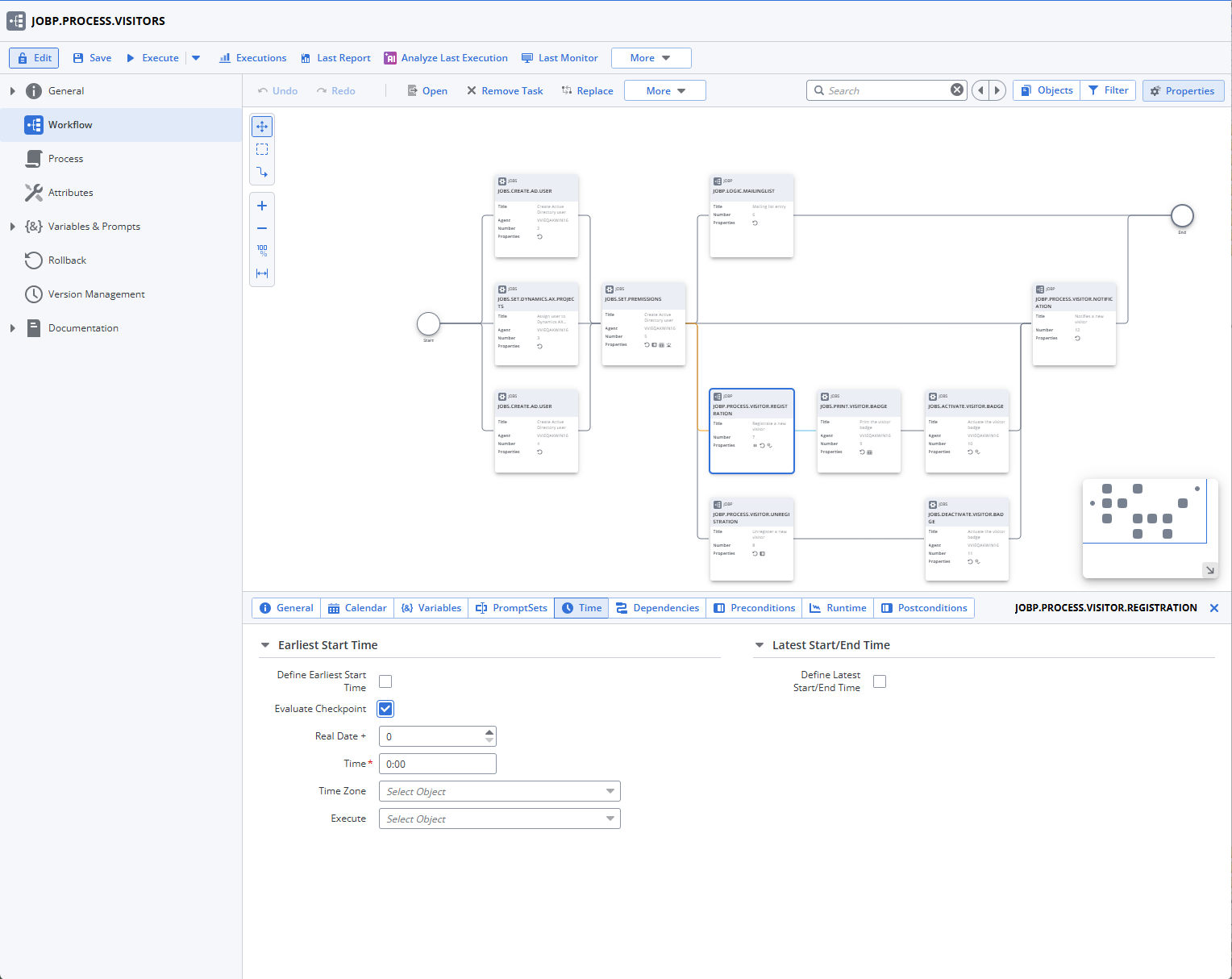This screenshot has height=979, width=1232.
Task: Switch to the Postconditions tab
Action: coord(924,608)
